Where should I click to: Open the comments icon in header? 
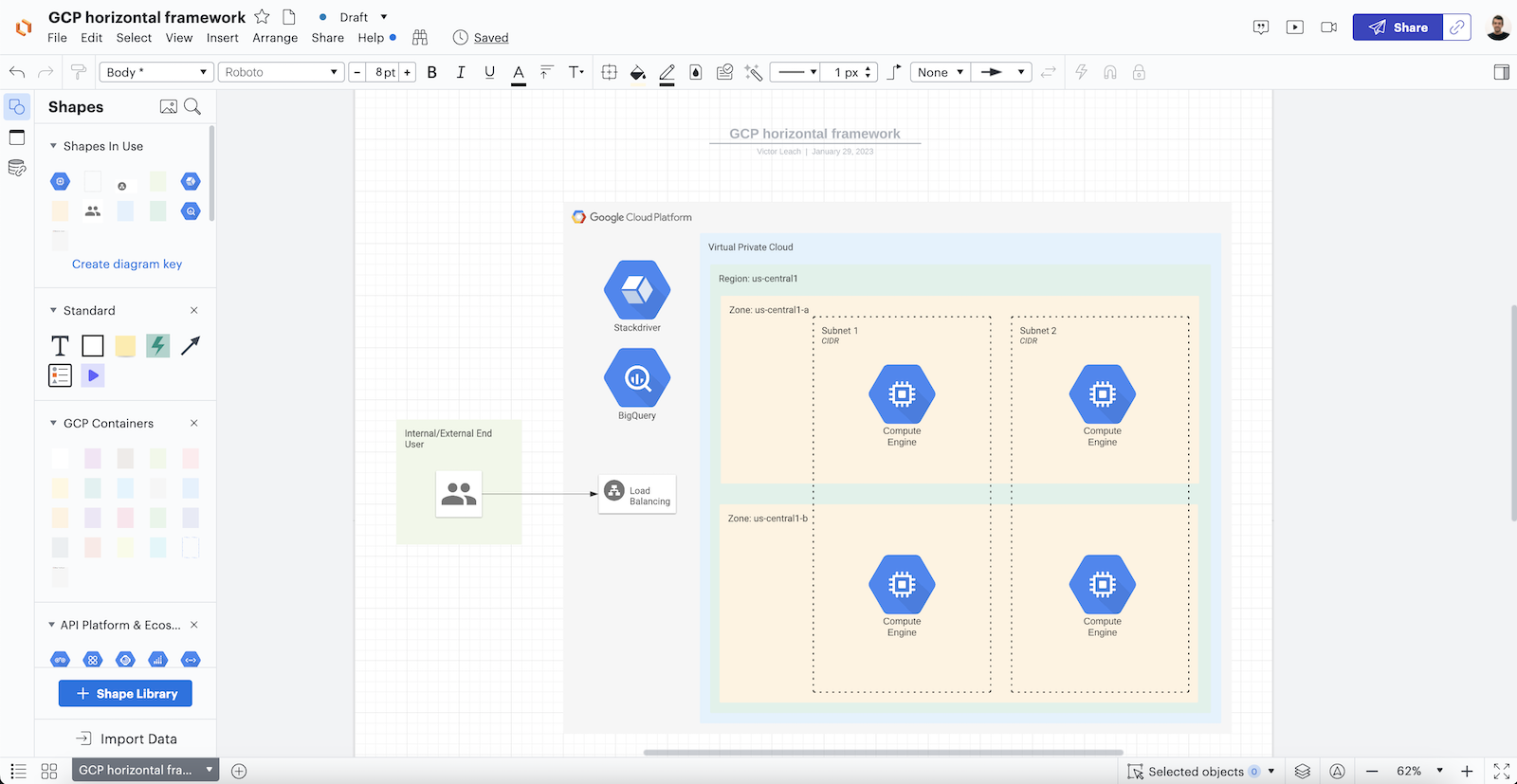[1261, 27]
